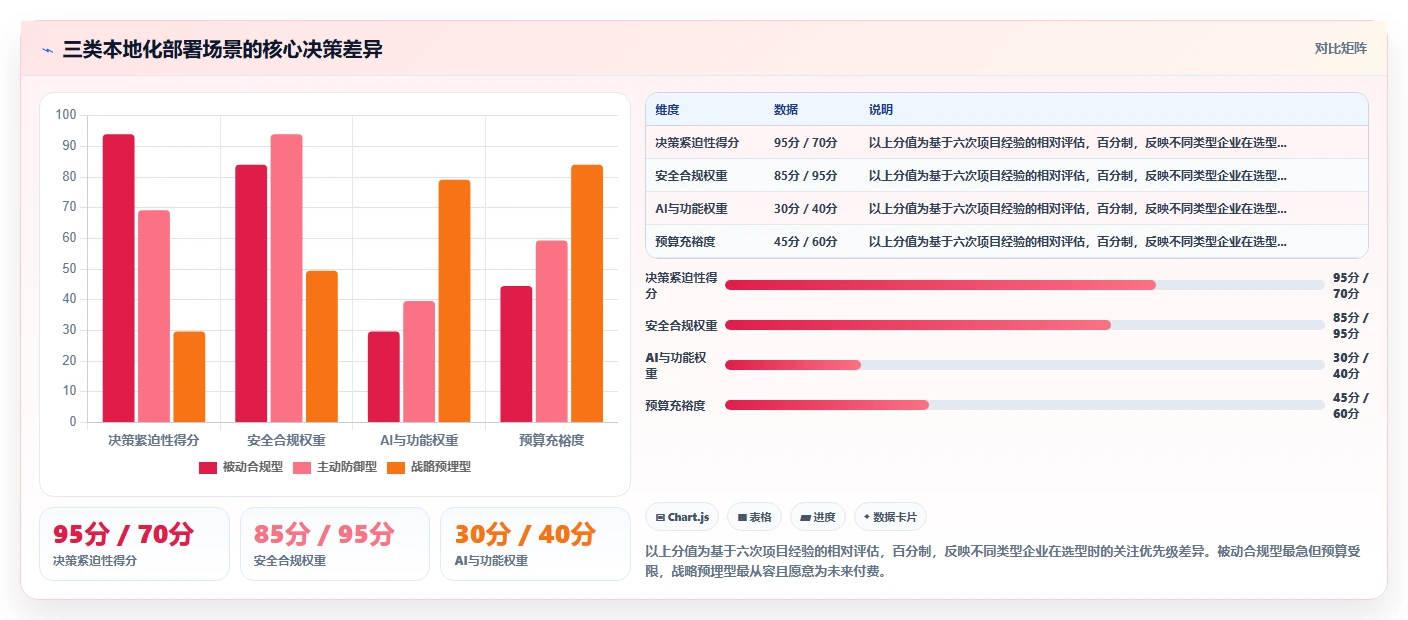The height and width of the screenshot is (620, 1408).
Task: Click the 被动合规型 bar for 决策紧迫性得分
Action: pos(118,278)
